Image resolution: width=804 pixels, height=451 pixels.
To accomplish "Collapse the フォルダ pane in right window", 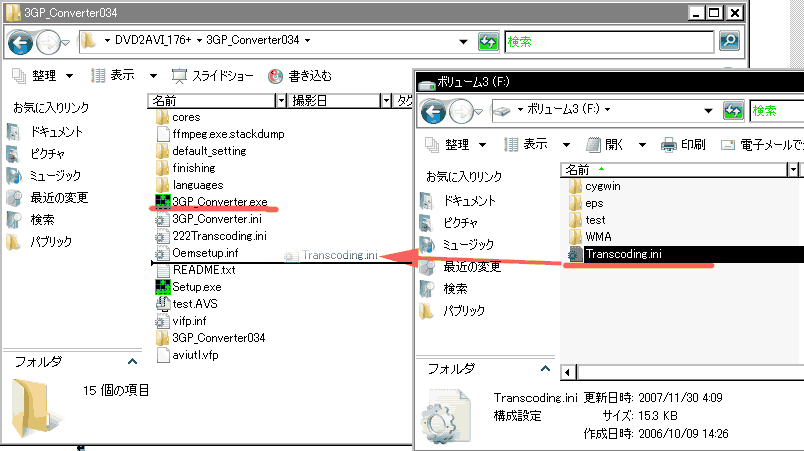I will coord(545,368).
